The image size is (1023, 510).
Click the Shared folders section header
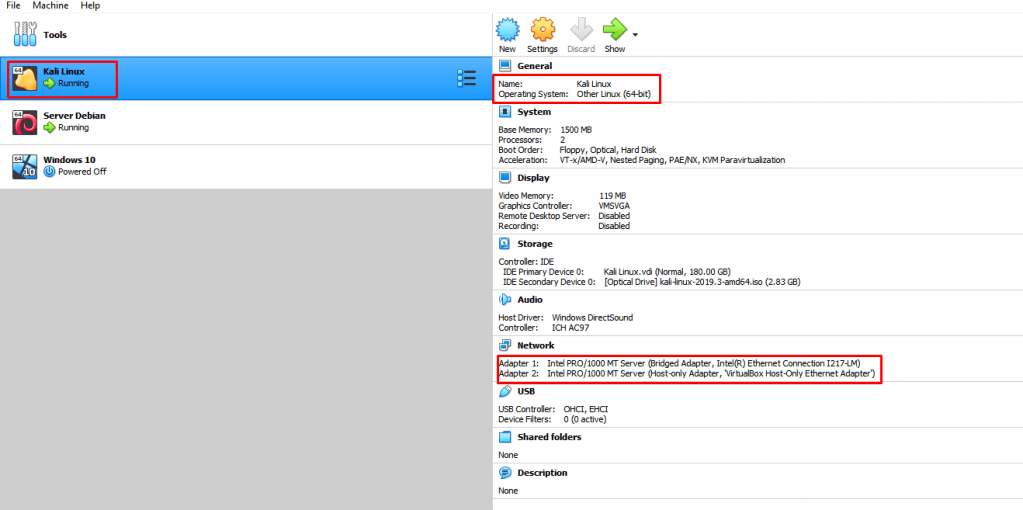click(x=548, y=437)
